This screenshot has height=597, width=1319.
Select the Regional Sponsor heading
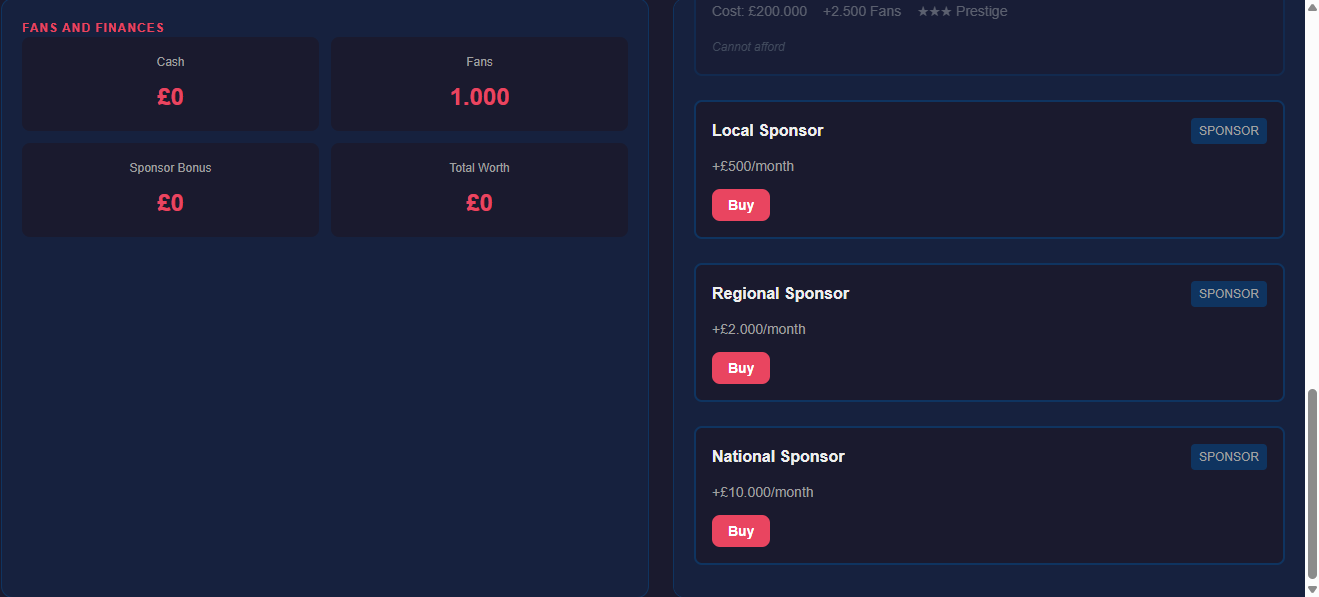coord(780,294)
